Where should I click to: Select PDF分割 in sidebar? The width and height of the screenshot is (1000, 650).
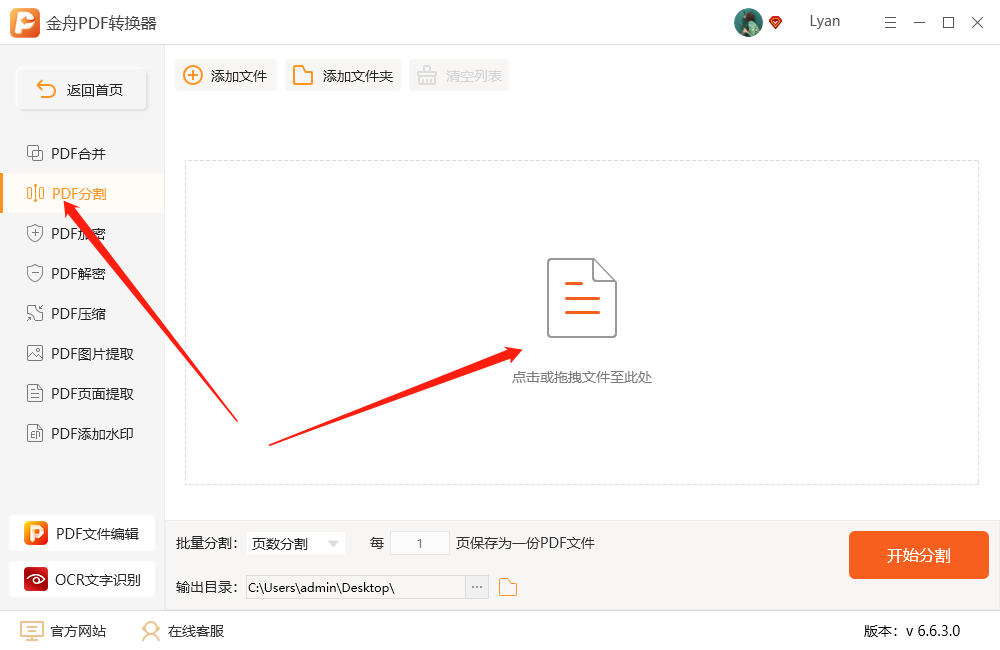coord(82,193)
